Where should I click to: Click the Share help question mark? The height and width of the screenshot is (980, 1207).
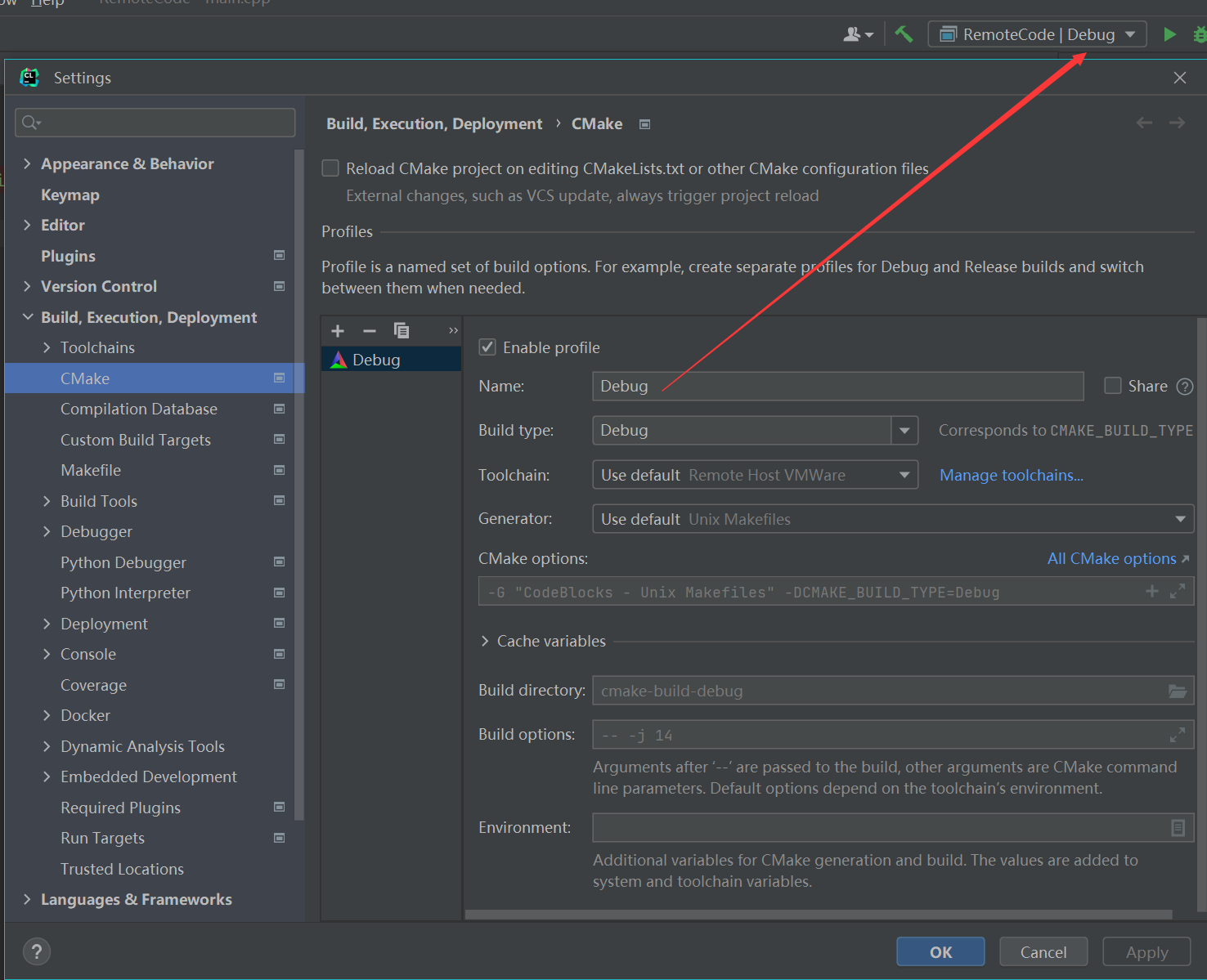coord(1185,387)
